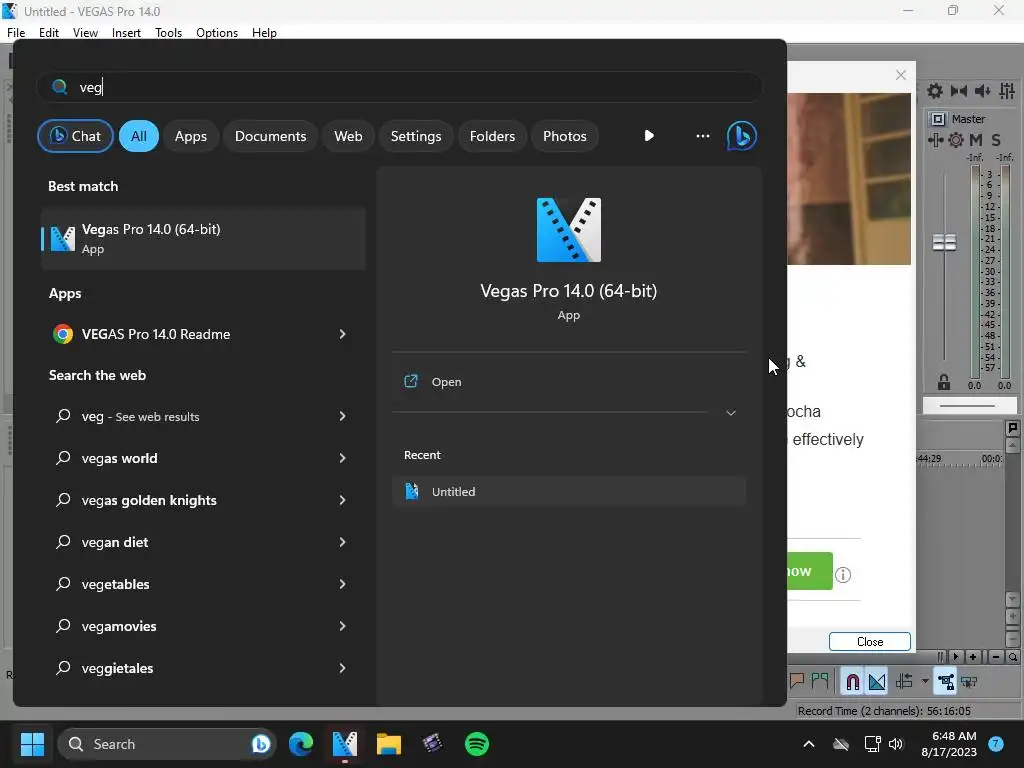
Task: Open Bing Chat filter in search panel
Action: 75,136
